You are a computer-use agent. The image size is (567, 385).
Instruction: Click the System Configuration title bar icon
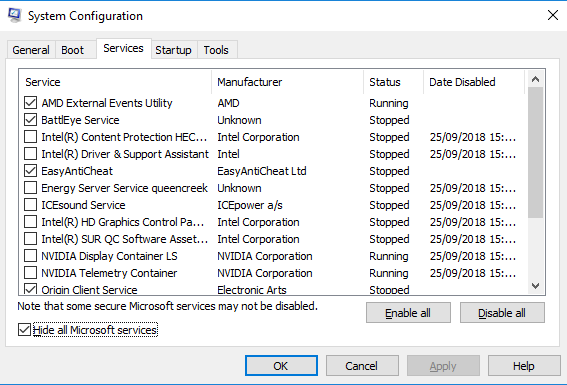[x=14, y=16]
